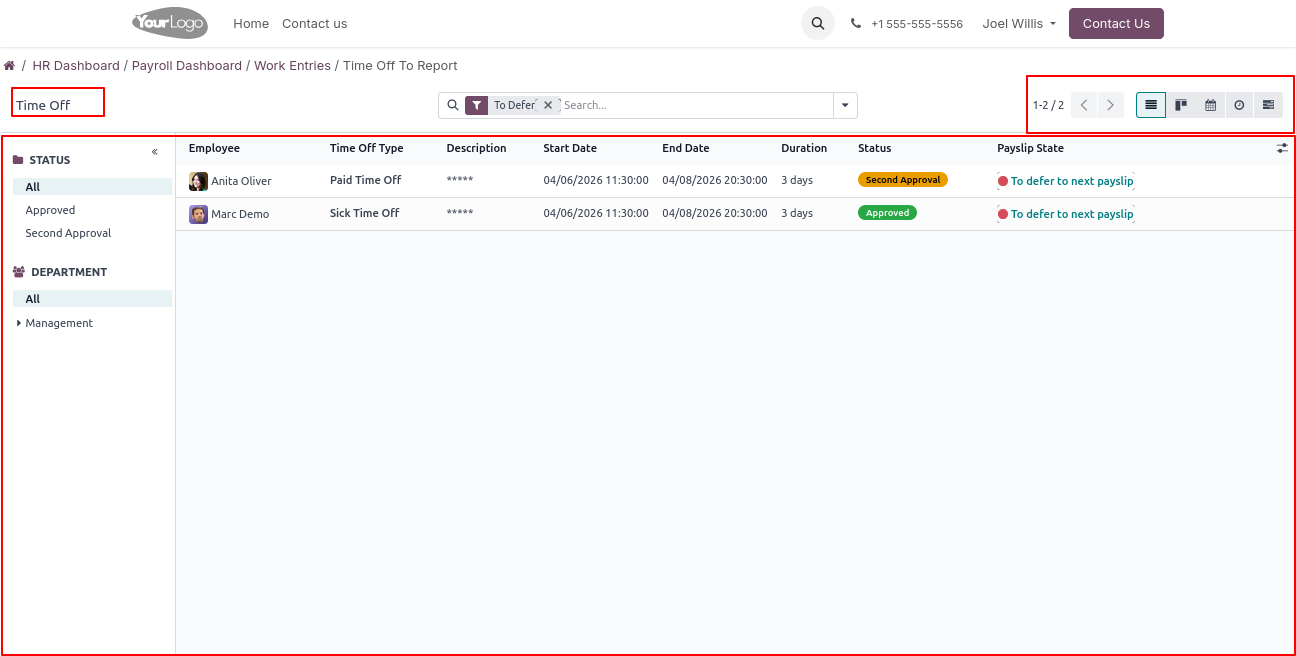Collapse the filter sidebar panel
This screenshot has height=656, width=1296.
pyautogui.click(x=155, y=152)
